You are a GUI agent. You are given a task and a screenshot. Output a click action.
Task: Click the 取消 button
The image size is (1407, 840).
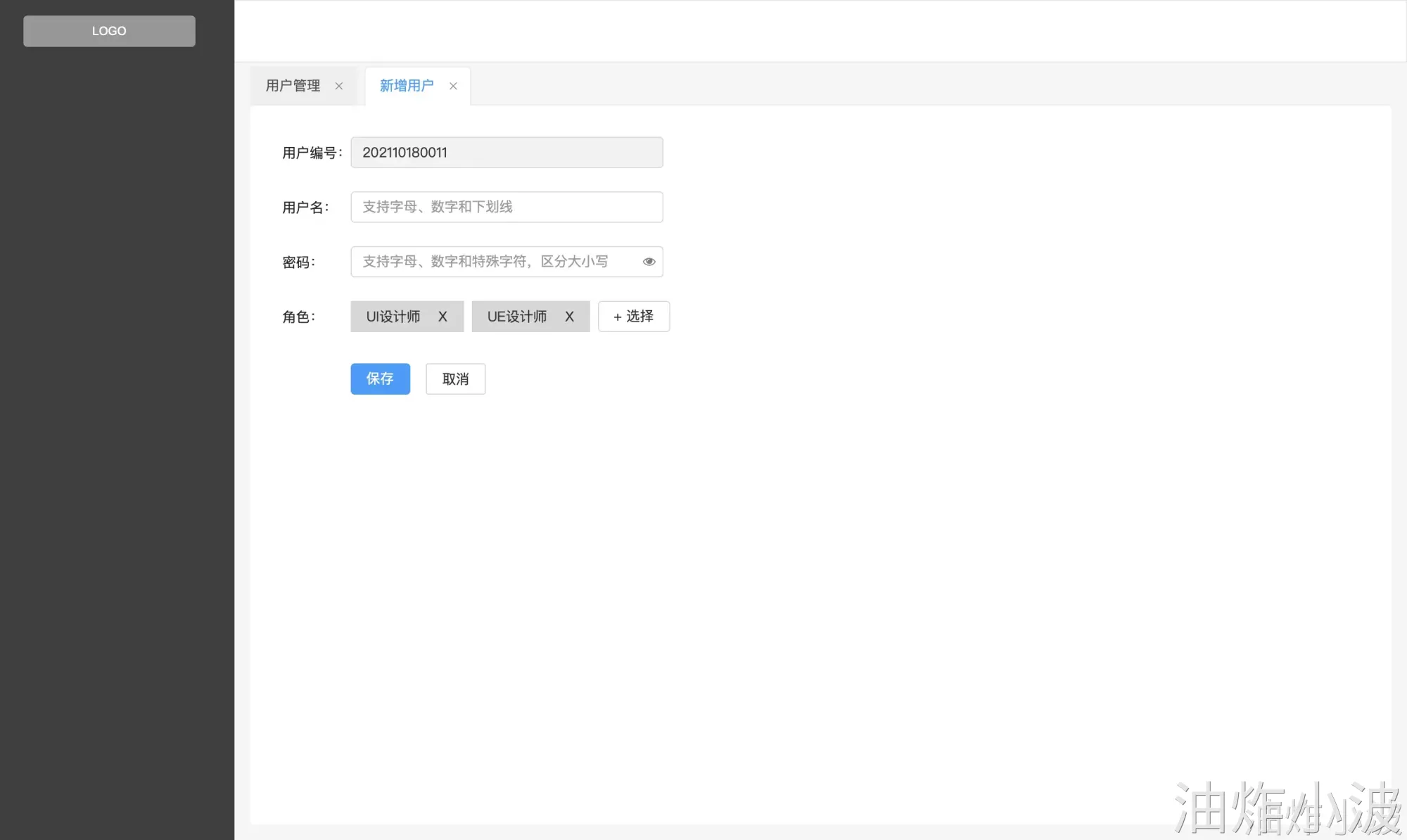pyautogui.click(x=455, y=379)
